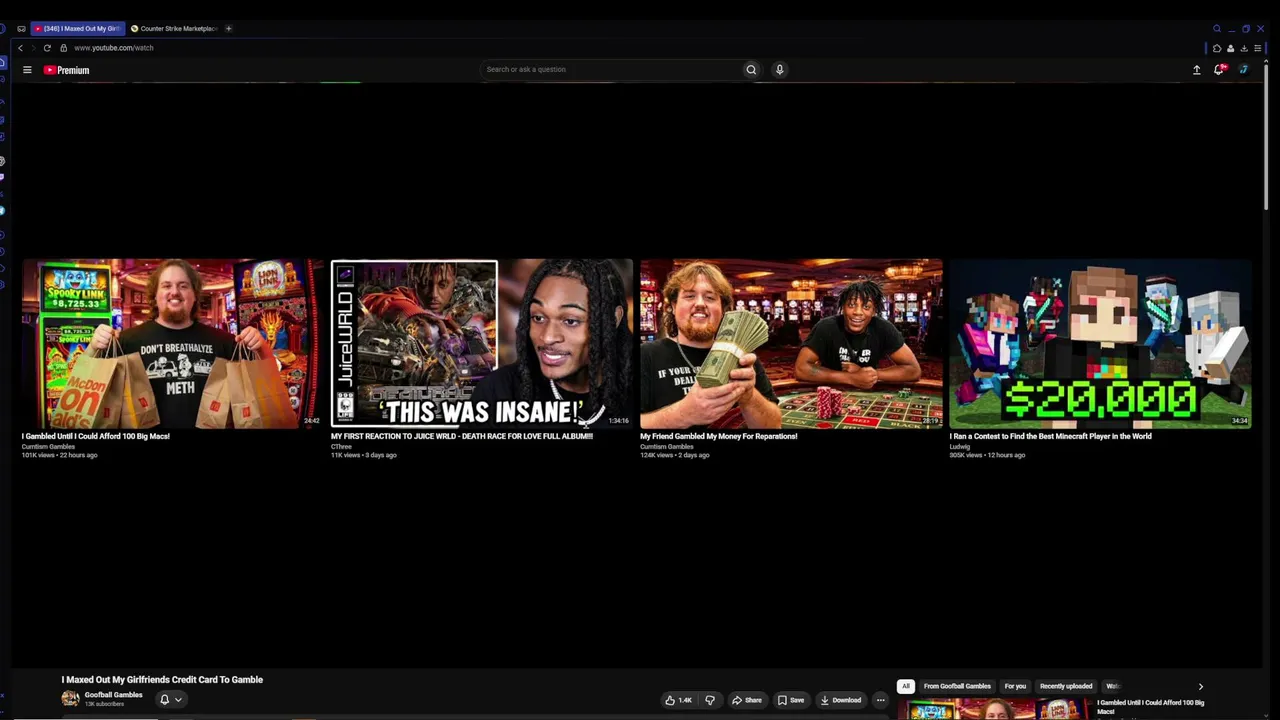Open the sidebar 100 Big Macs recommendation title
This screenshot has height=720, width=1280.
(x=1150, y=707)
